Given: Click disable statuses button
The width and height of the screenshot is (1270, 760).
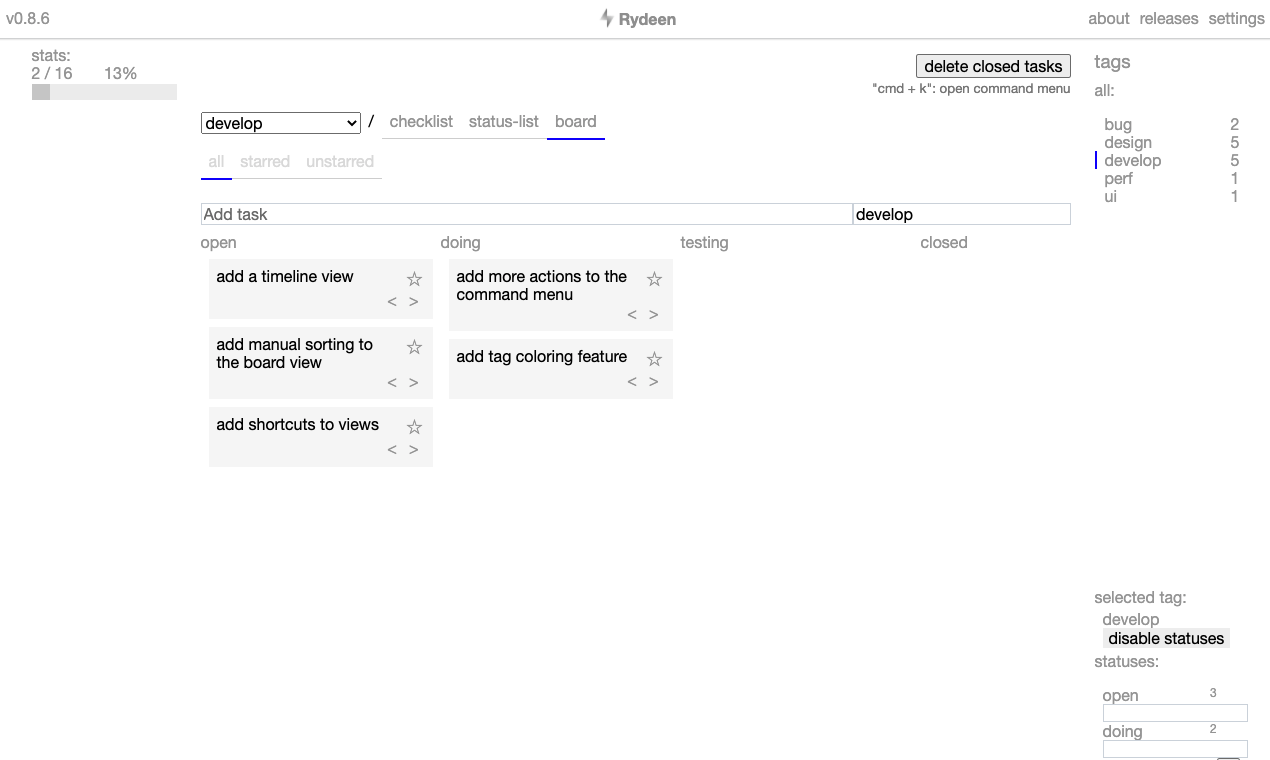Looking at the screenshot, I should pos(1166,638).
